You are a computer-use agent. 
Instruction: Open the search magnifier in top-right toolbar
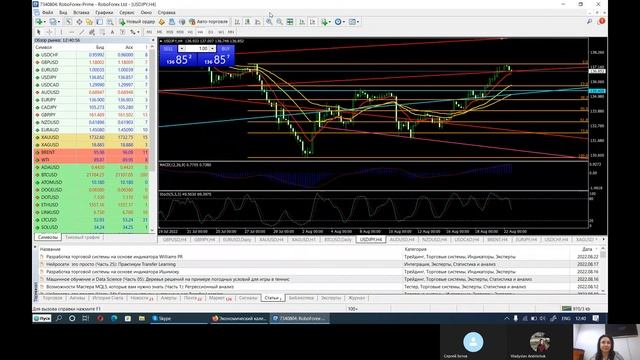coord(589,21)
